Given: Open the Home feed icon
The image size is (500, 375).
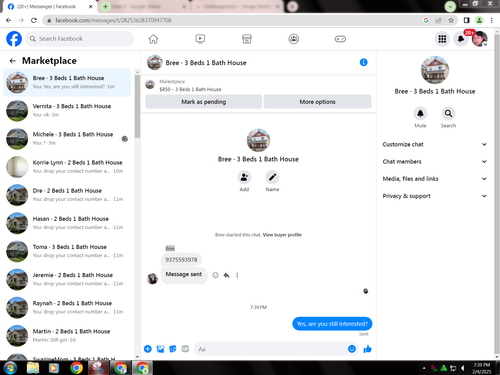Looking at the screenshot, I should (153, 39).
